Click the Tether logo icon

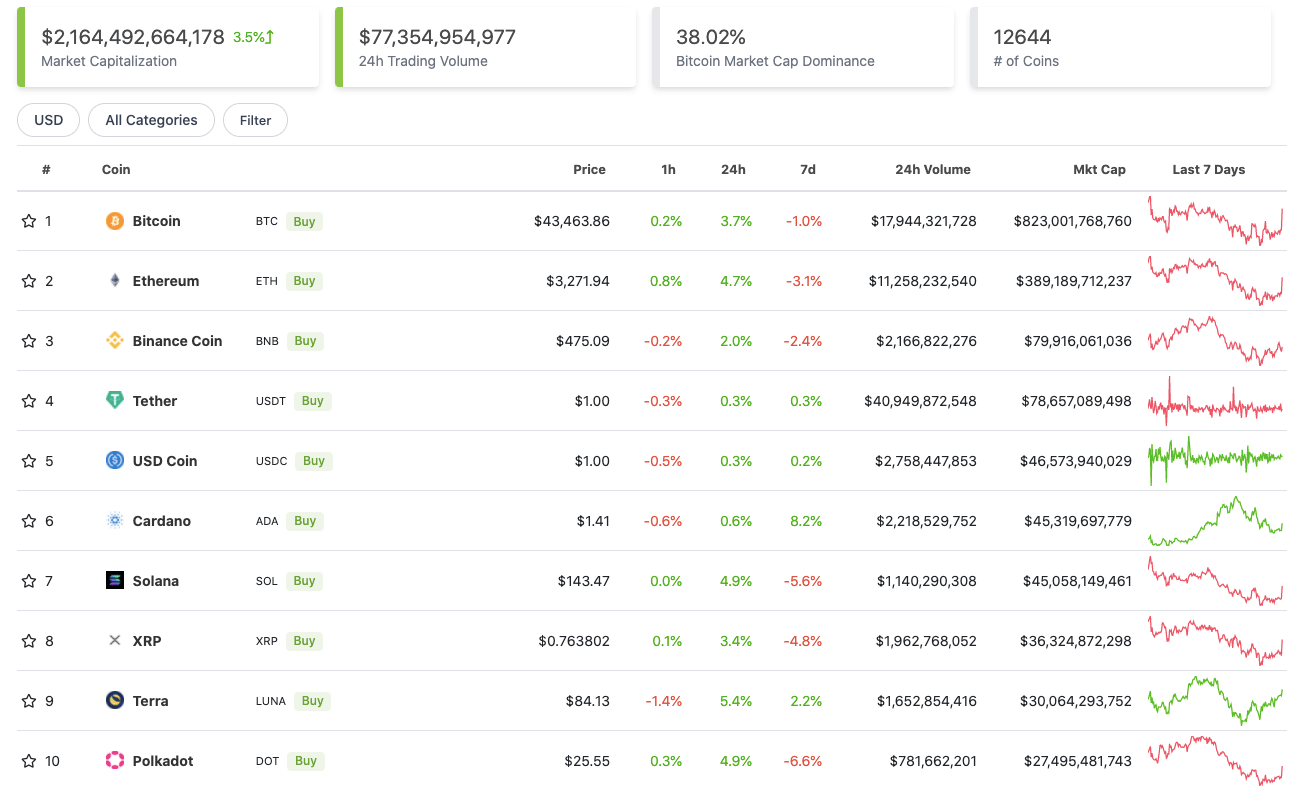pos(115,401)
